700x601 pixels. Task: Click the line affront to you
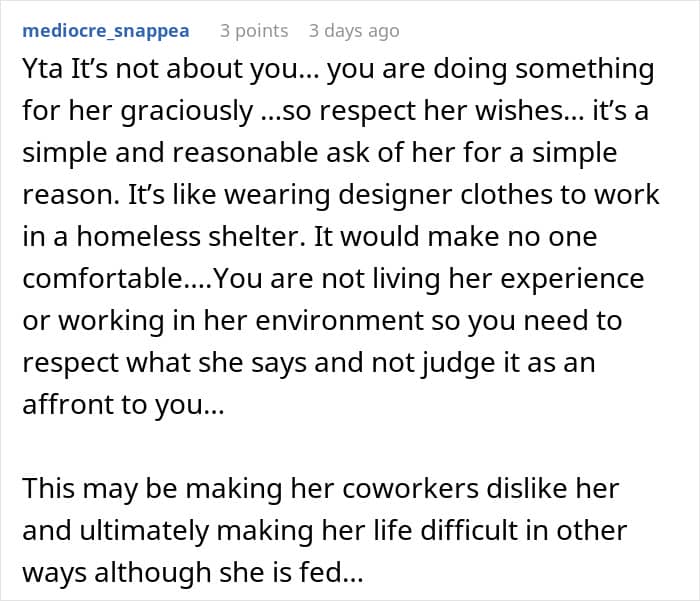click(123, 405)
